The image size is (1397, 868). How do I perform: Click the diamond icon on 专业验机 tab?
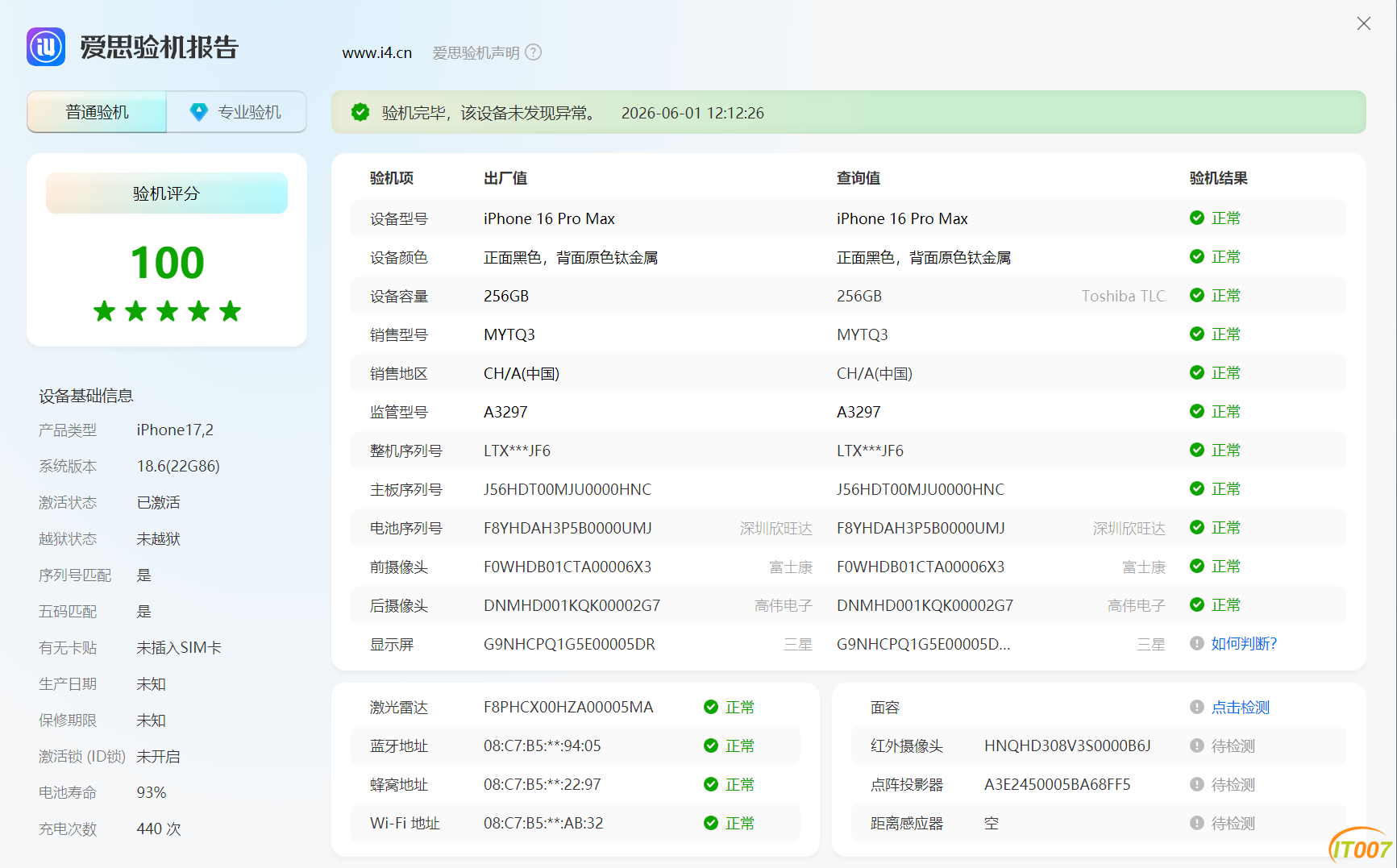[198, 112]
